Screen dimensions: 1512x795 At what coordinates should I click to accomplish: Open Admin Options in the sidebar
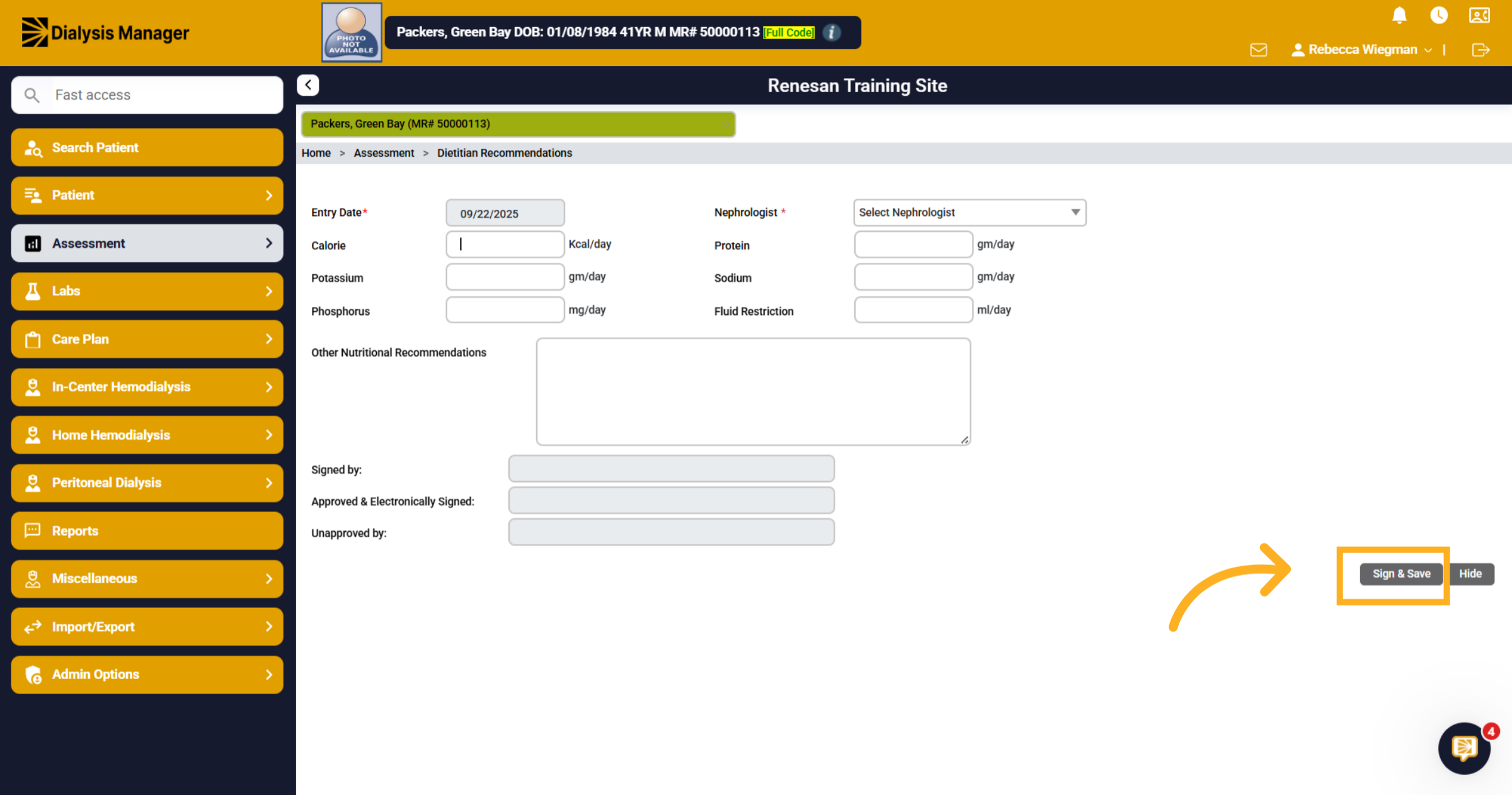coord(147,674)
